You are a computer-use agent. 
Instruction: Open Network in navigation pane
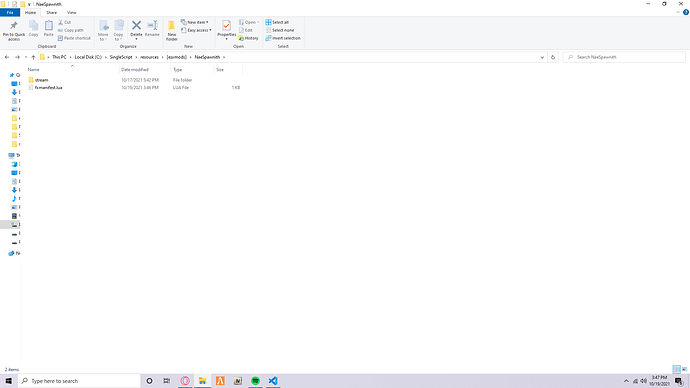15,253
